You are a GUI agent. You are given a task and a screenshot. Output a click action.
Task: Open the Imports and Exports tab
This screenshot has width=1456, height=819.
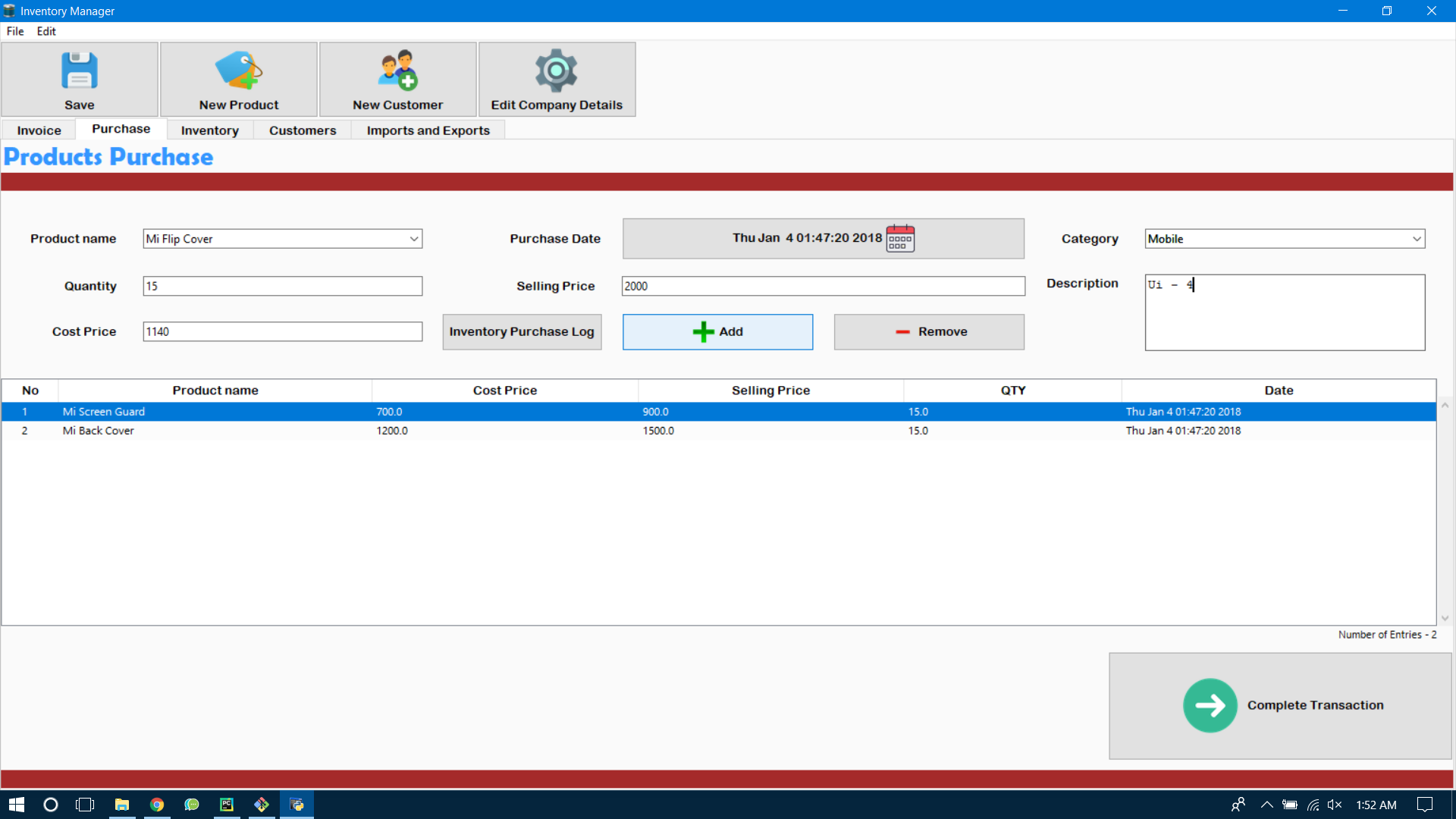tap(428, 130)
